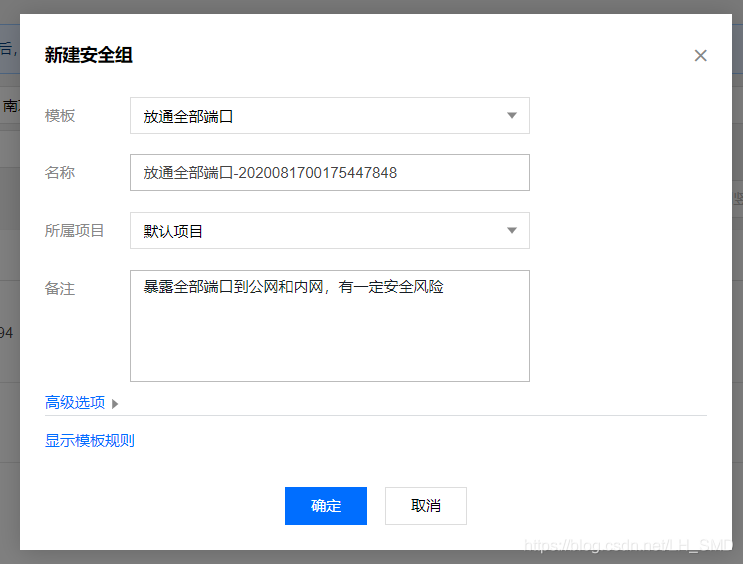Click the 备注 textarea
Screen dimensions: 743x564
tap(330, 326)
